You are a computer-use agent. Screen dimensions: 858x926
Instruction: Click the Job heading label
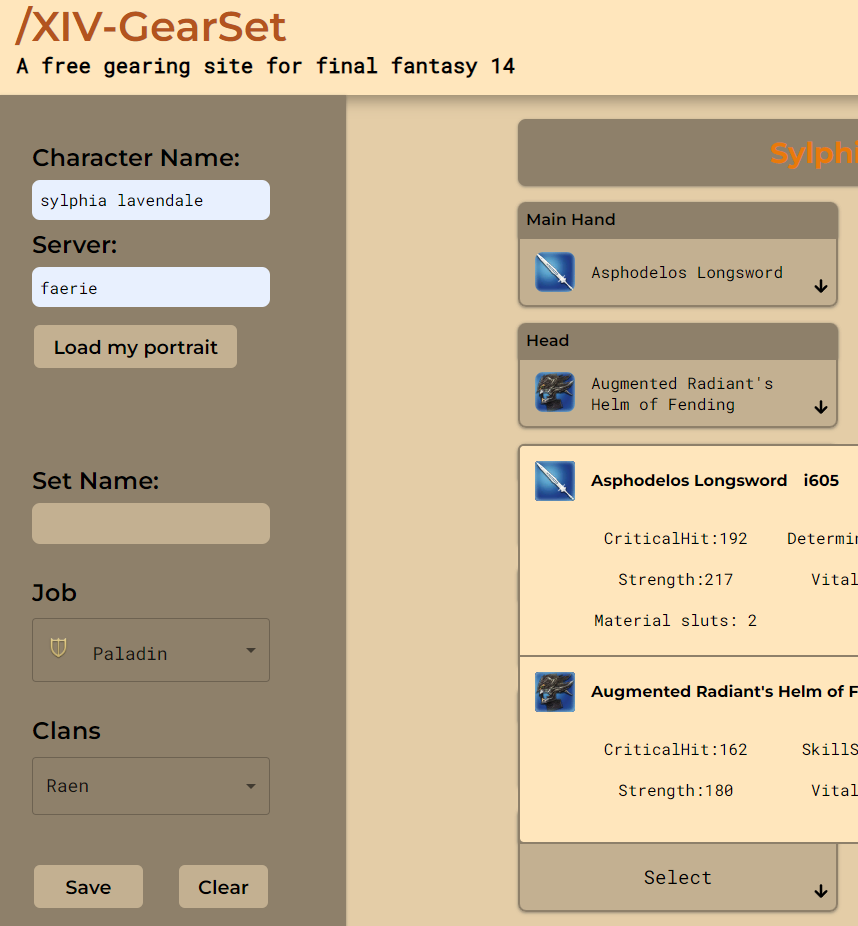(x=54, y=593)
